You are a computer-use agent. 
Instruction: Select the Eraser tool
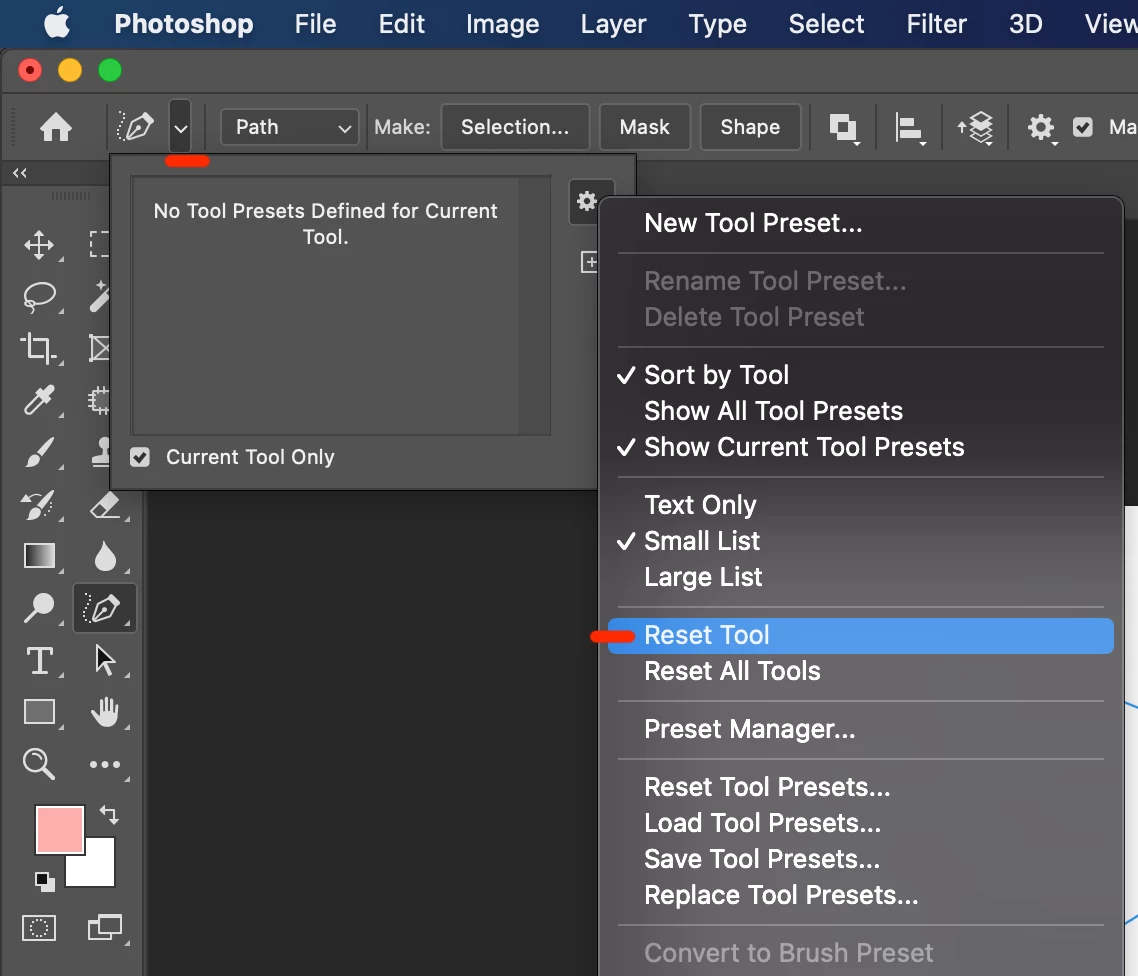(105, 504)
